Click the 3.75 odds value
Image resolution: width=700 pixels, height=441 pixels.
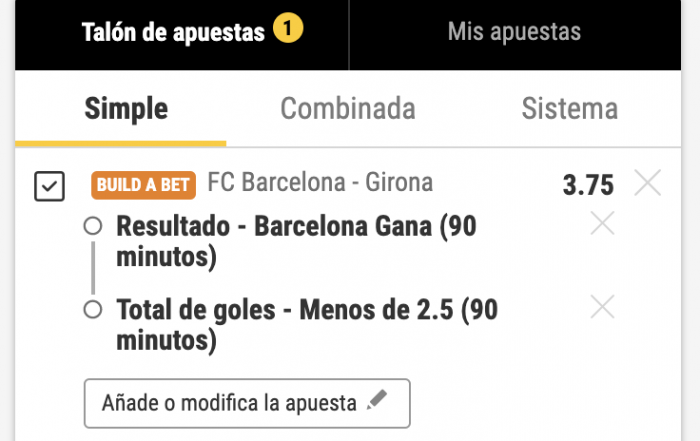588,185
